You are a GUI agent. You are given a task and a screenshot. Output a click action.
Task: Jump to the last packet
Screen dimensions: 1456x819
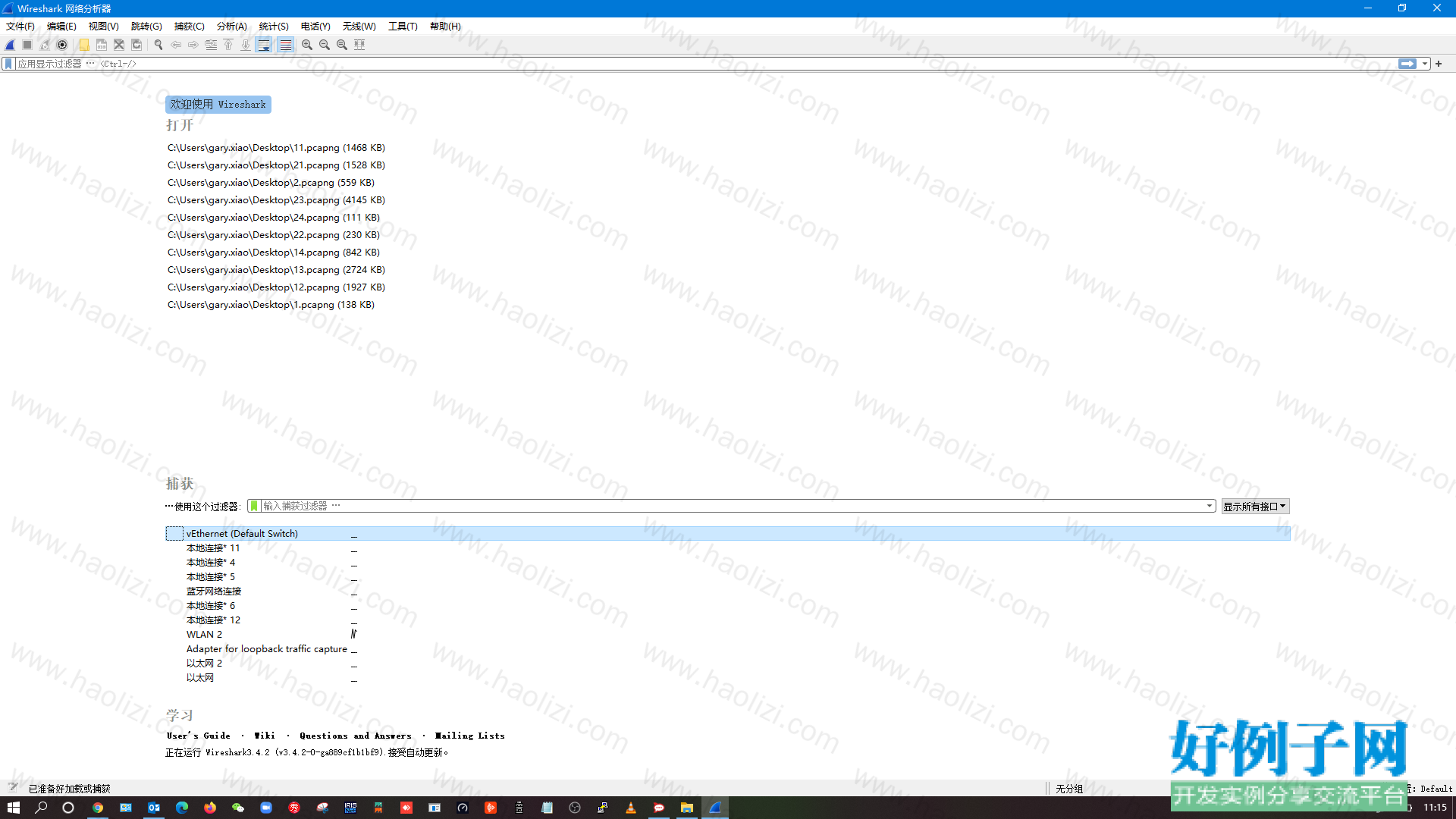click(x=246, y=45)
